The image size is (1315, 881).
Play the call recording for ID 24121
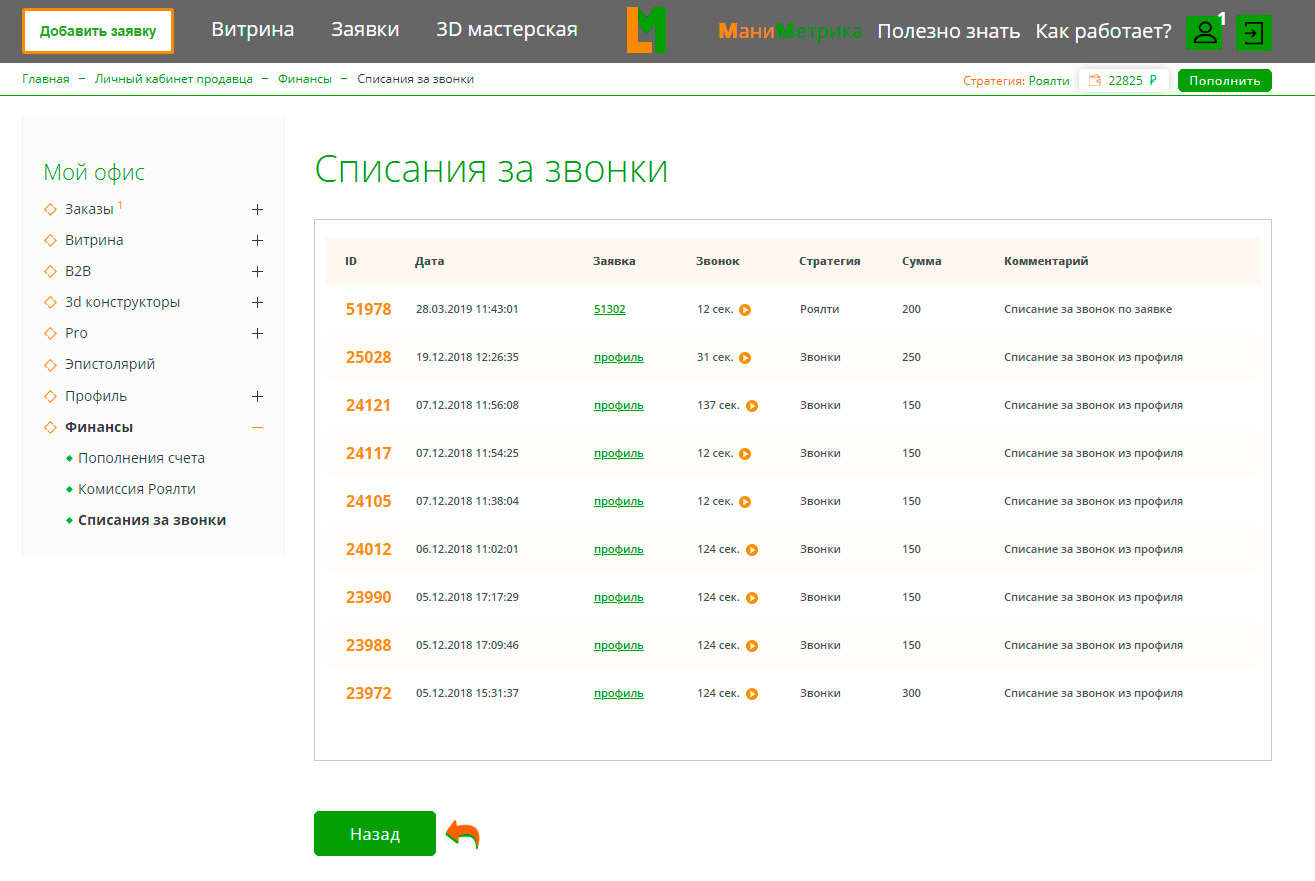tap(752, 406)
